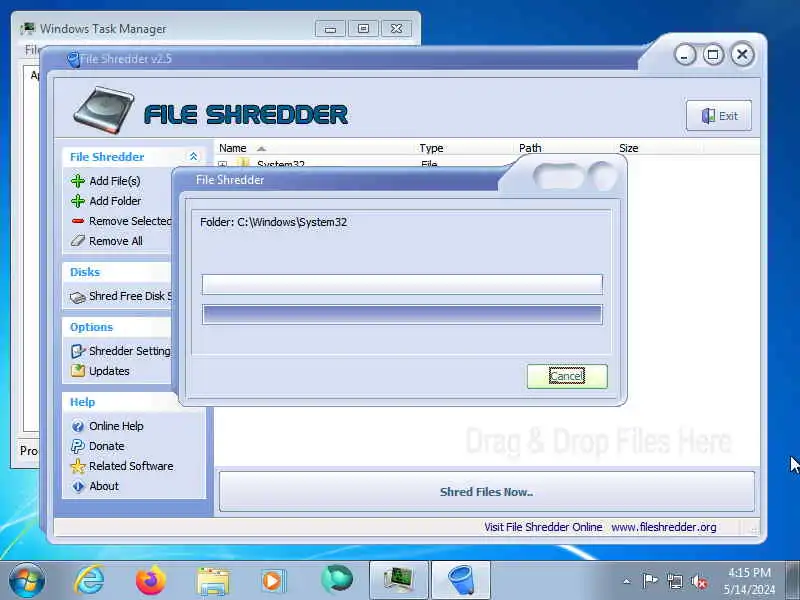Launch Firefox from the taskbar
800x600 pixels.
151,580
